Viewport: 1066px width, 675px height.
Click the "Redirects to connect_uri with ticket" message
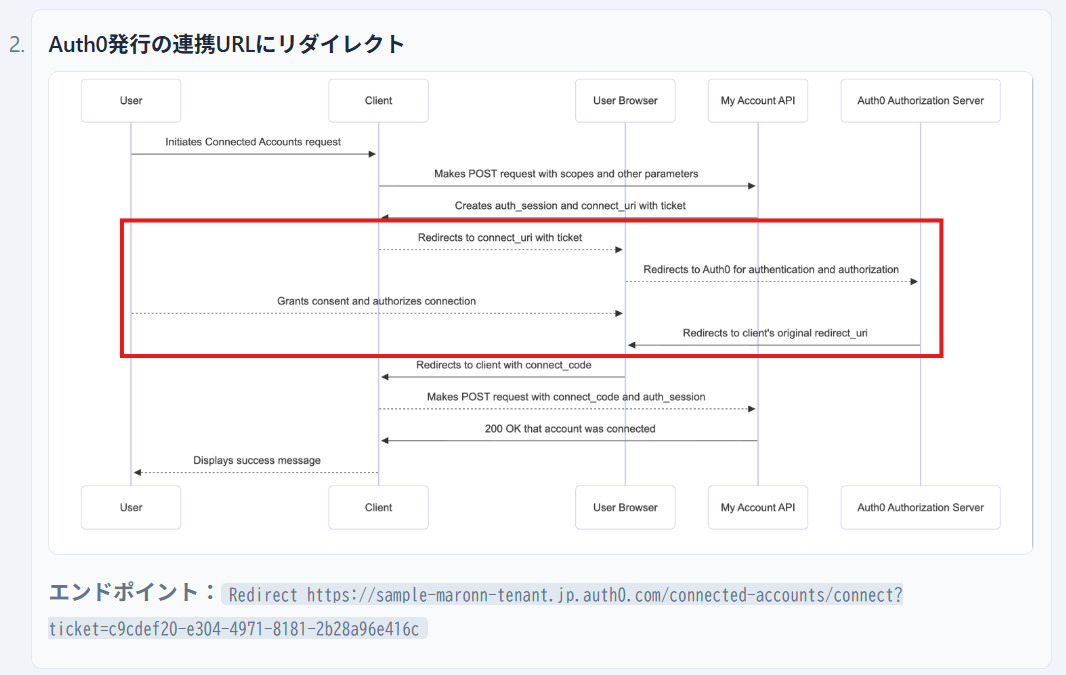tap(500, 238)
